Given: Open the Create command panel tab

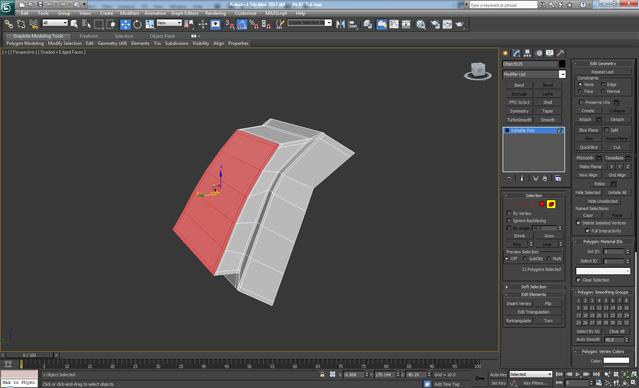Looking at the screenshot, I should tap(505, 53).
